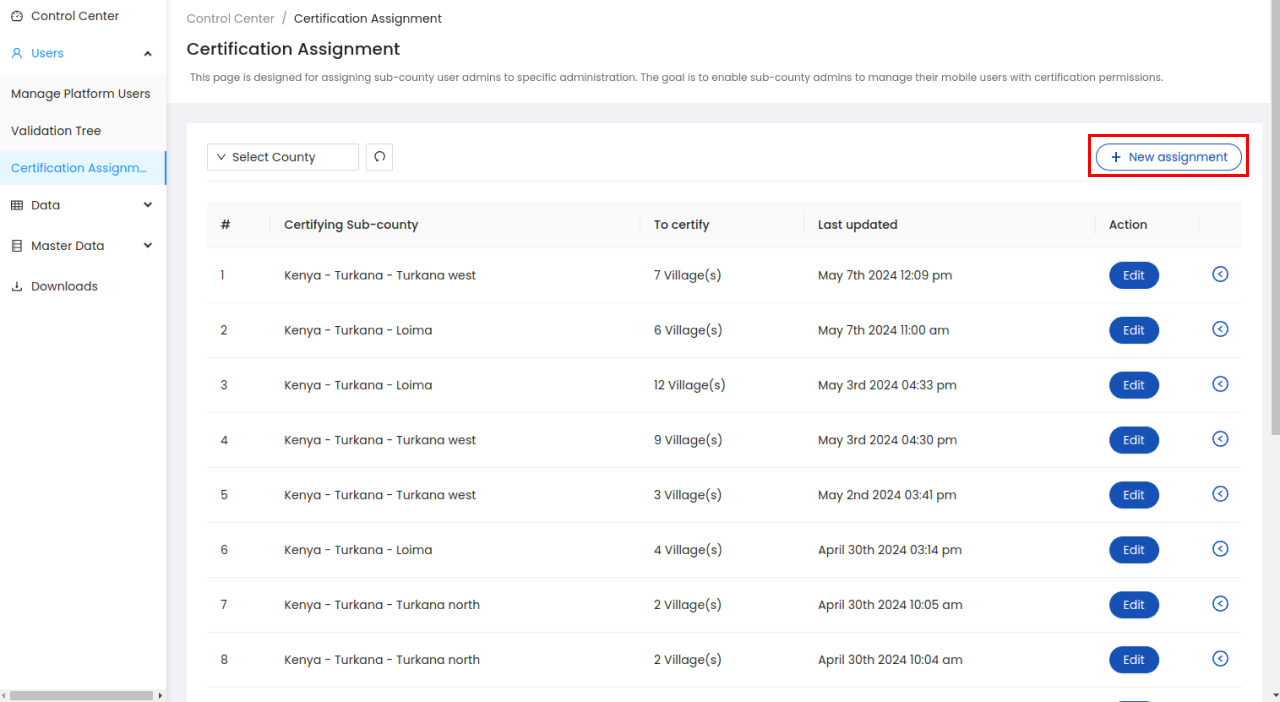Edit row 1 Turkana west assignment
The width and height of the screenshot is (1280, 702).
click(x=1134, y=275)
